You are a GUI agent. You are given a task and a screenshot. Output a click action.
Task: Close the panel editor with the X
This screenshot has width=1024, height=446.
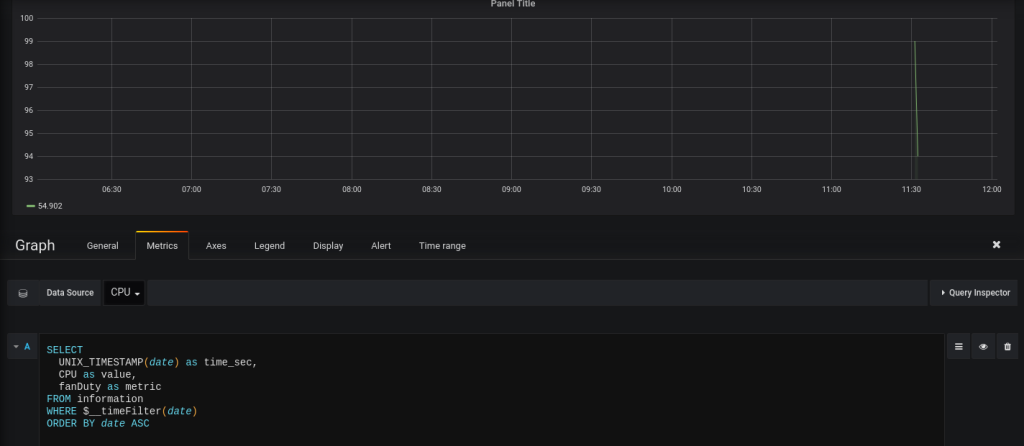point(996,245)
